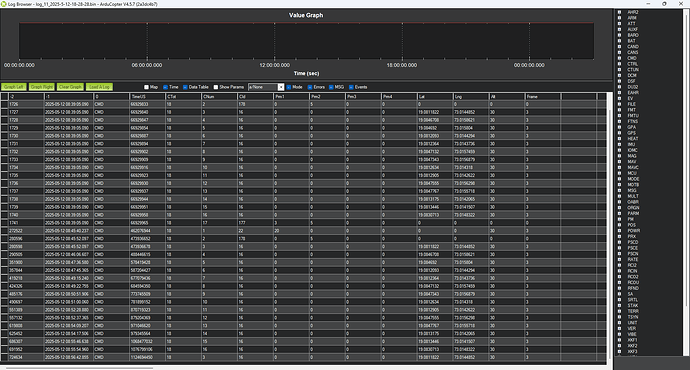Click the Clear Graph button
This screenshot has width=690, height=370.
[x=70, y=87]
